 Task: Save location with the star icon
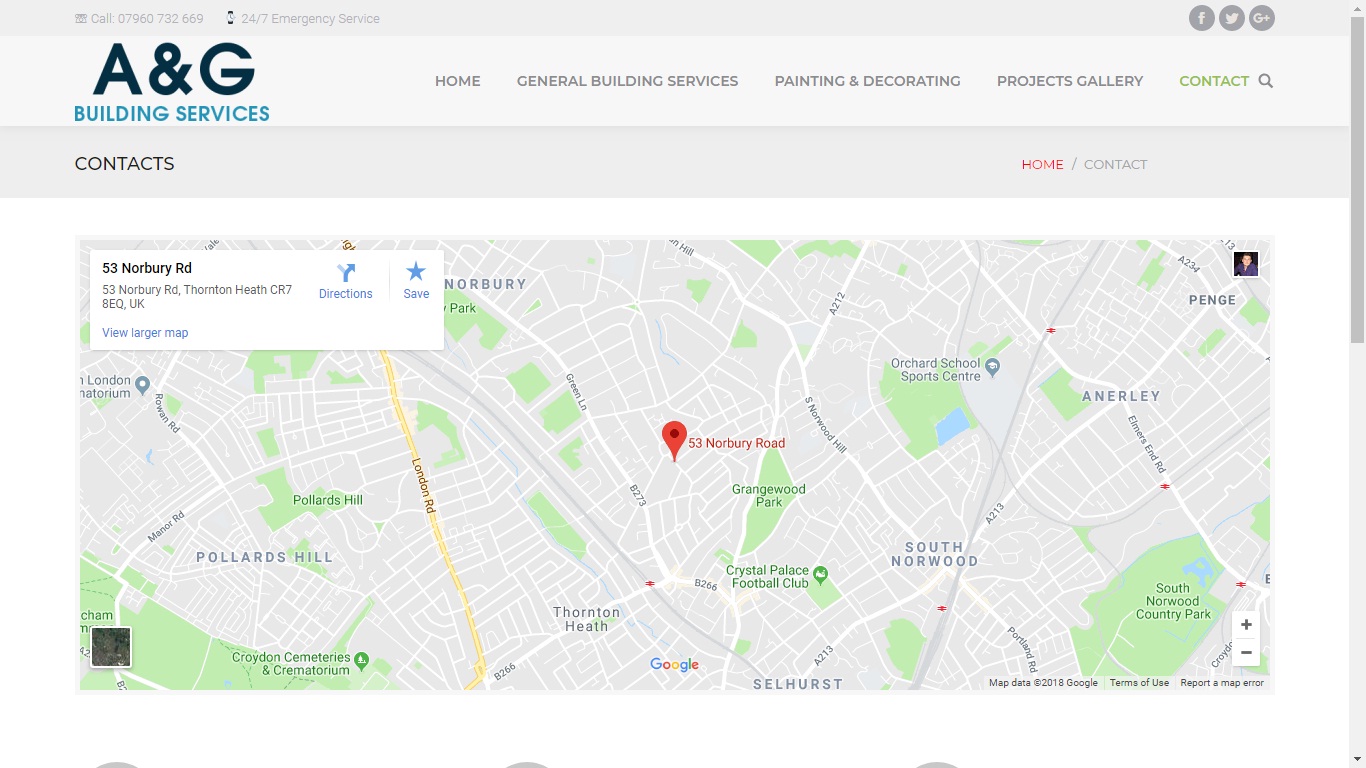pyautogui.click(x=416, y=272)
